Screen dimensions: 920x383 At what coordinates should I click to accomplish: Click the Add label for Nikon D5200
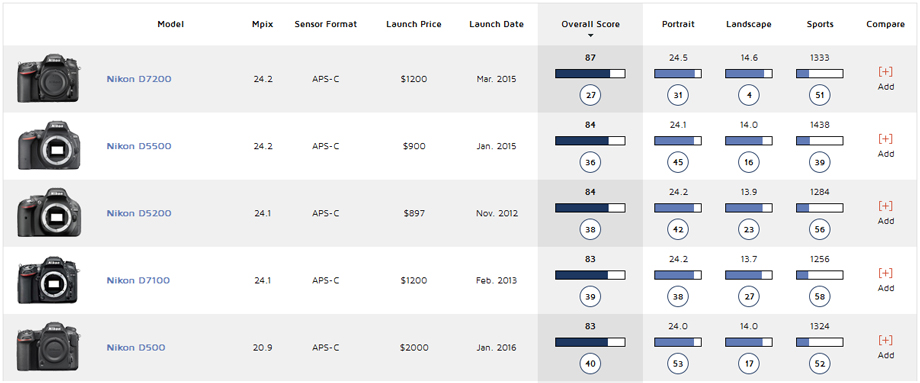point(885,221)
